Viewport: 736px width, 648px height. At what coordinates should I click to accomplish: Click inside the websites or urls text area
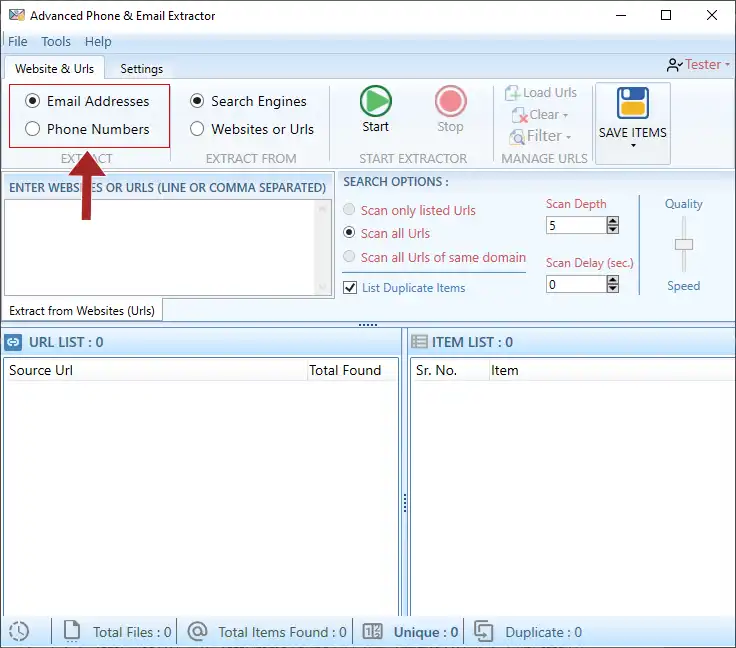[x=161, y=248]
